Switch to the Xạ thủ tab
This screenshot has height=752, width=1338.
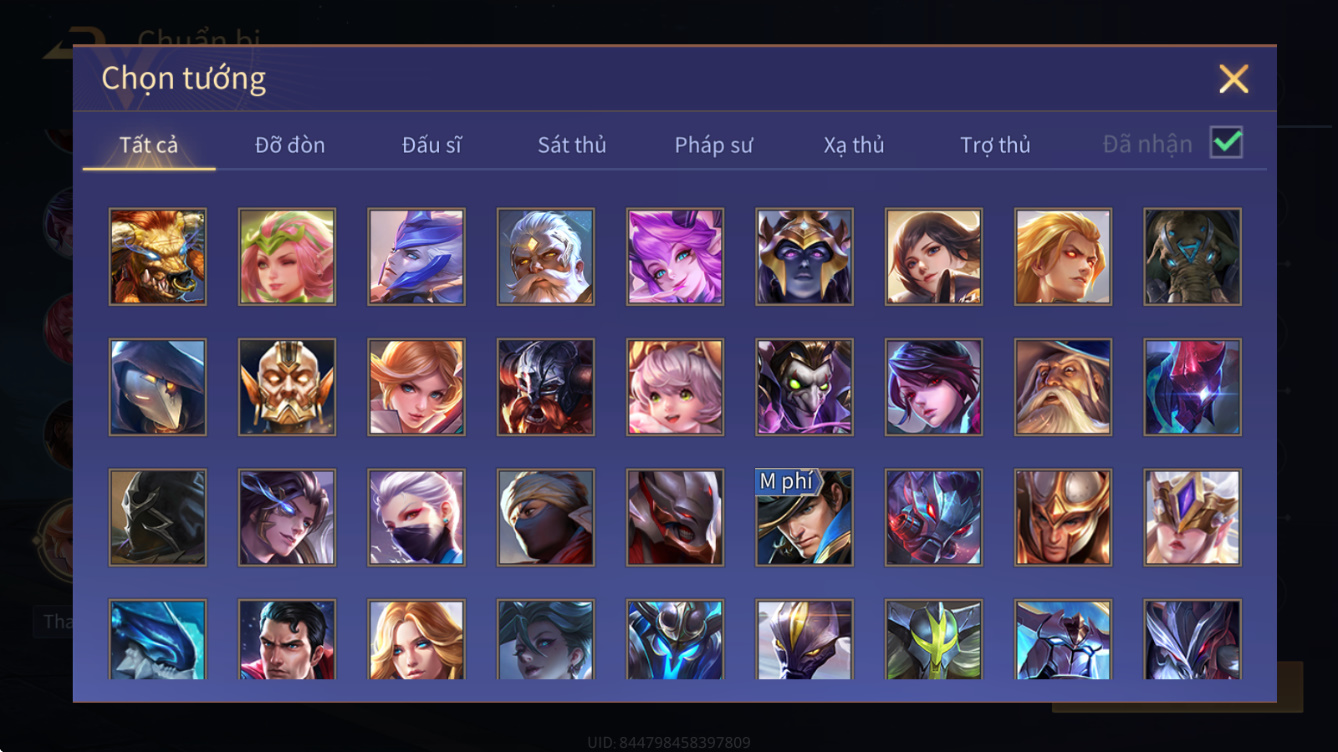click(x=854, y=145)
